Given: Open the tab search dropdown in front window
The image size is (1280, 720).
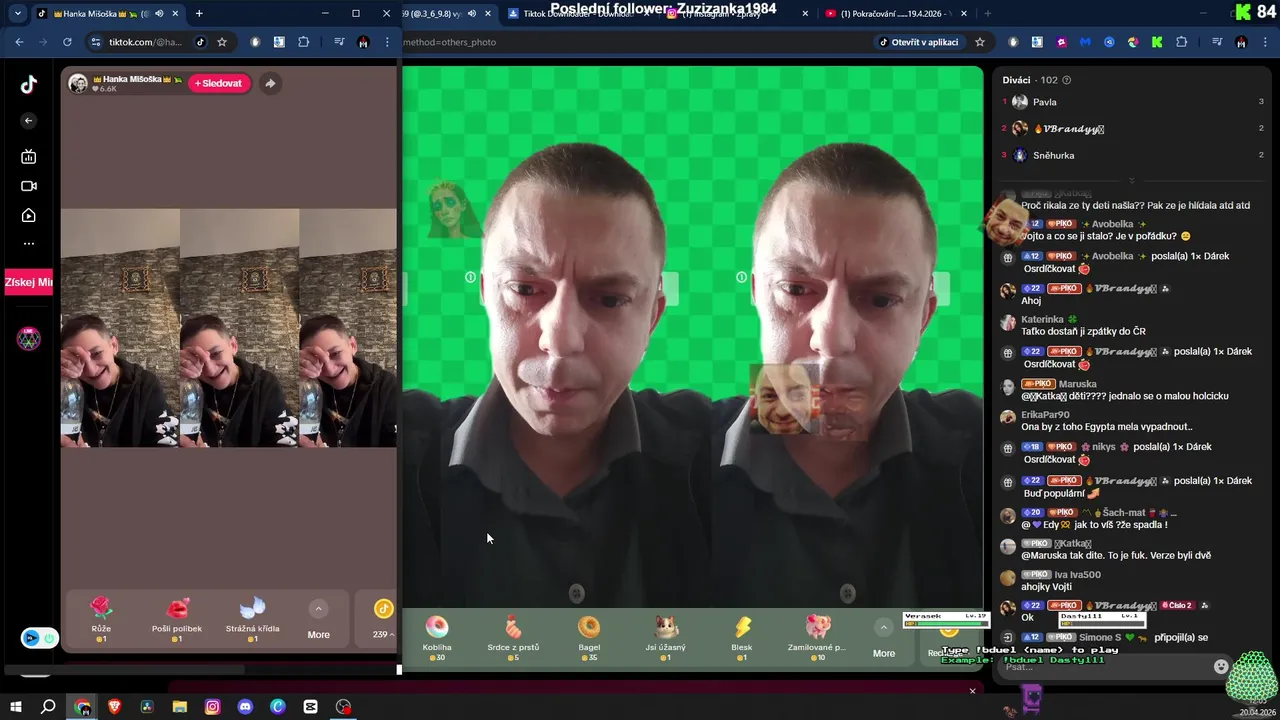Looking at the screenshot, I should tap(17, 14).
